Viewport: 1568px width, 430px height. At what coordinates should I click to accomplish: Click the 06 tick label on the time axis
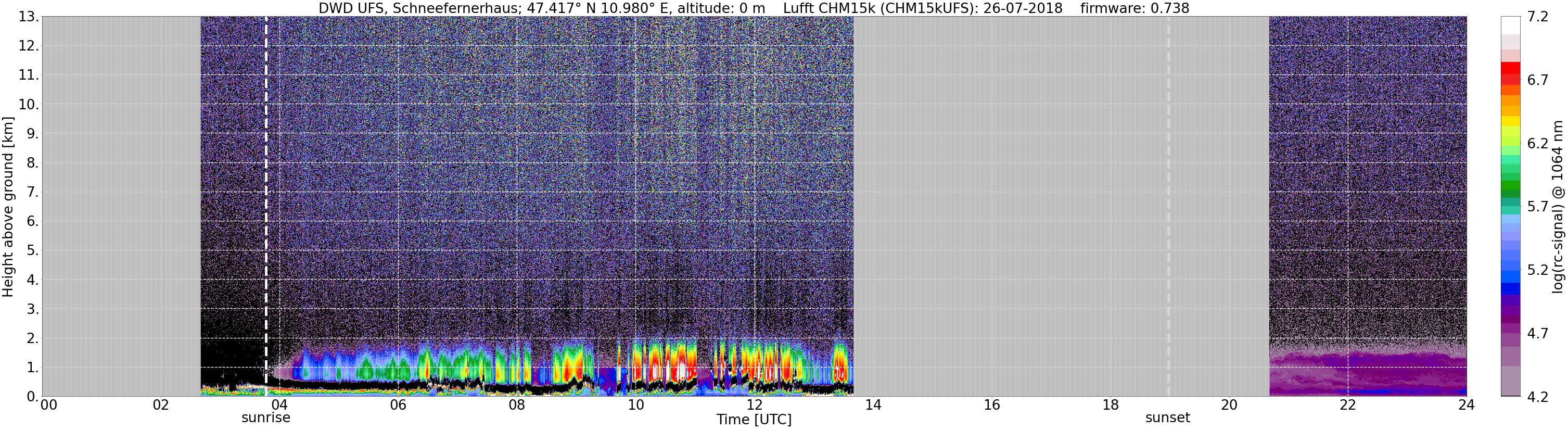coord(398,405)
